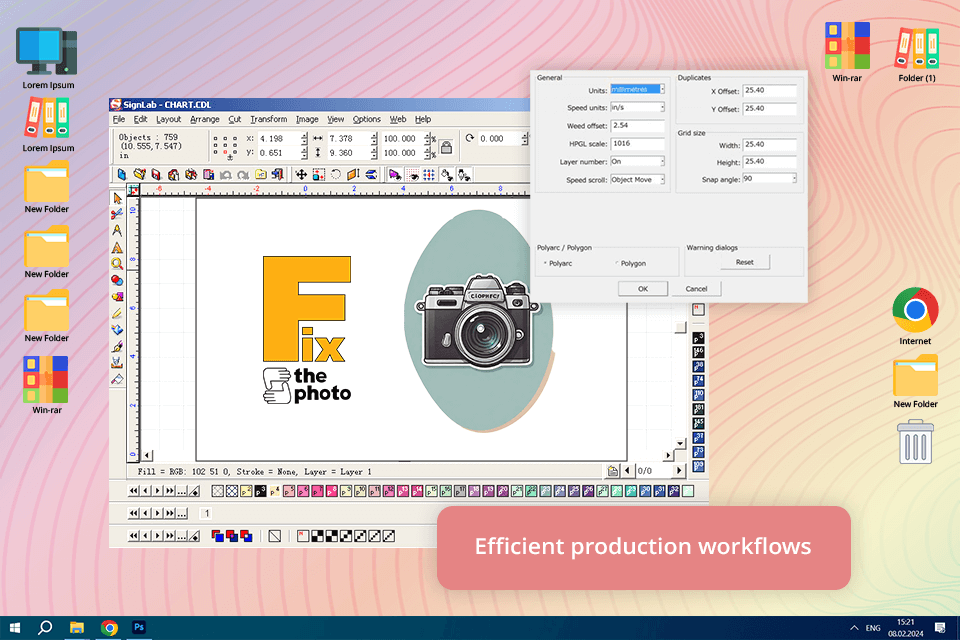Viewport: 960px width, 640px height.
Task: Select the arrow pointer tool
Action: (117, 198)
